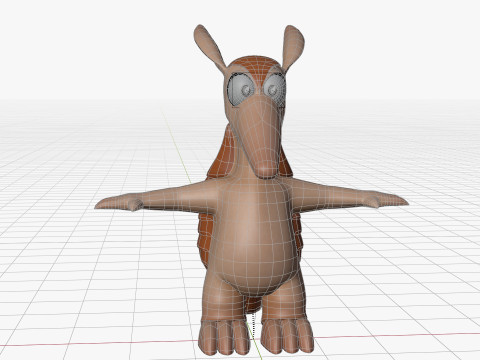The image size is (480, 360).
Task: Click the hand at the image's left edge
Action: [119, 203]
